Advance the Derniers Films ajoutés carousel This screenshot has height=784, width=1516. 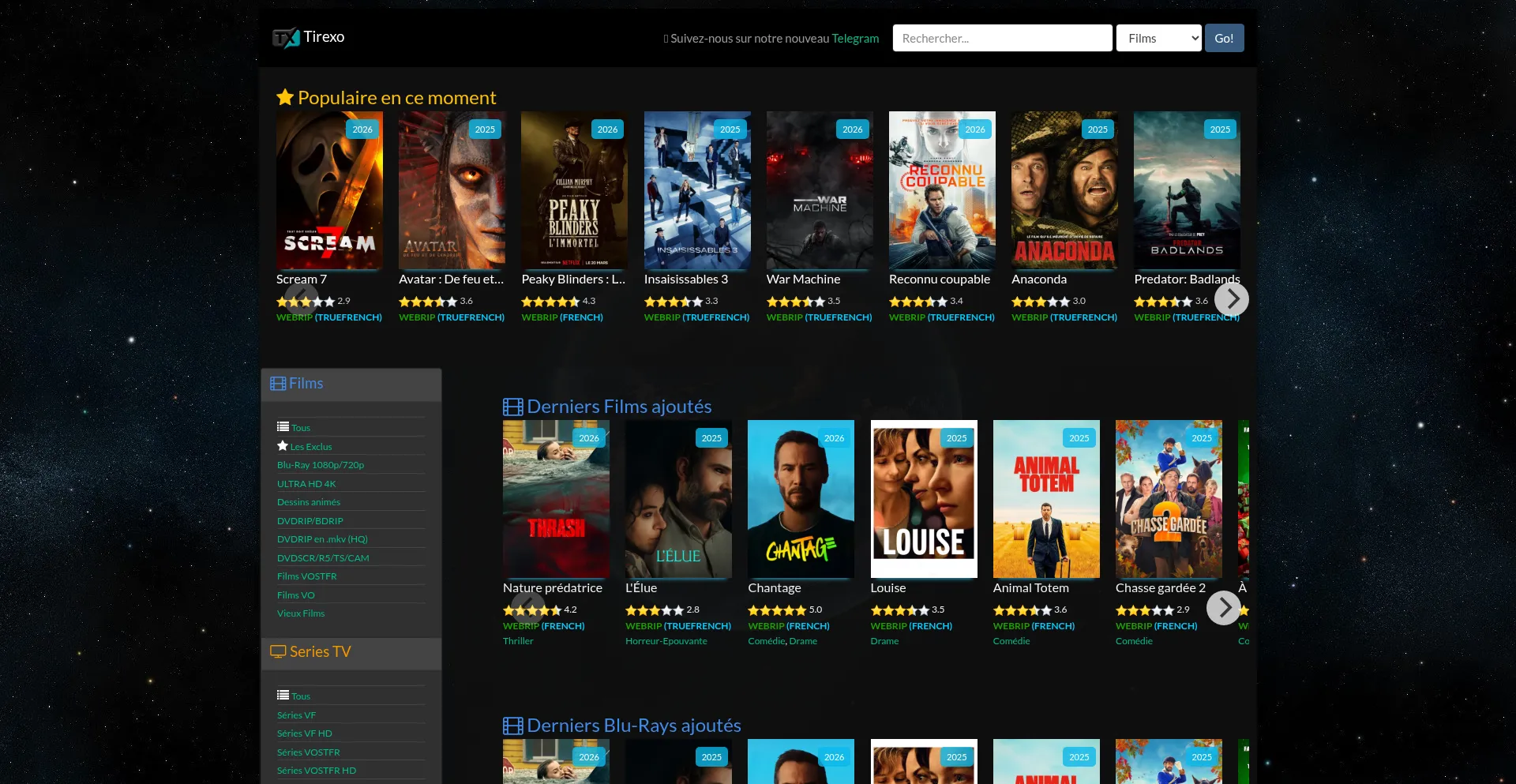pos(1223,607)
